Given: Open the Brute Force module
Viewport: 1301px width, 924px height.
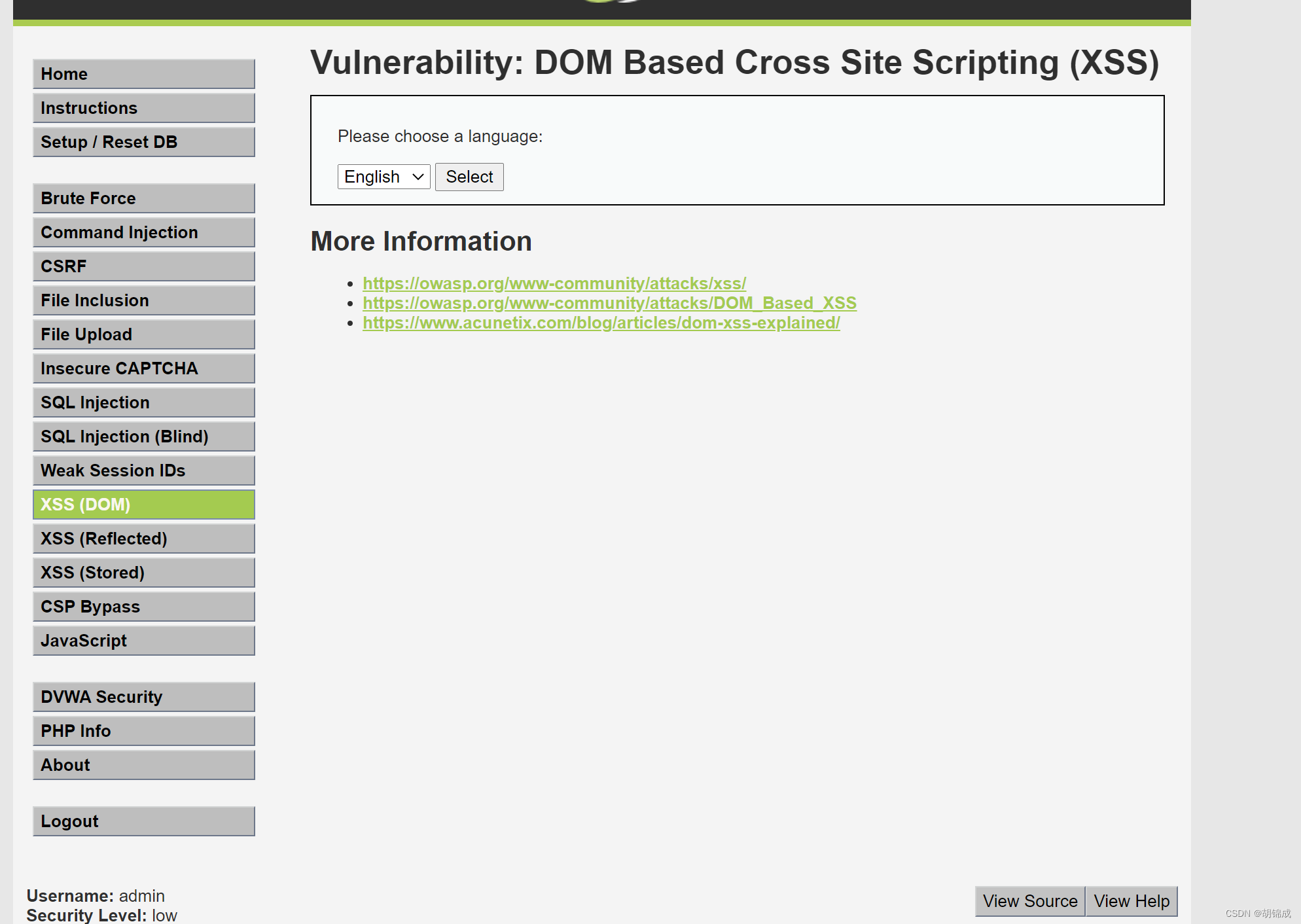Looking at the screenshot, I should coord(144,198).
